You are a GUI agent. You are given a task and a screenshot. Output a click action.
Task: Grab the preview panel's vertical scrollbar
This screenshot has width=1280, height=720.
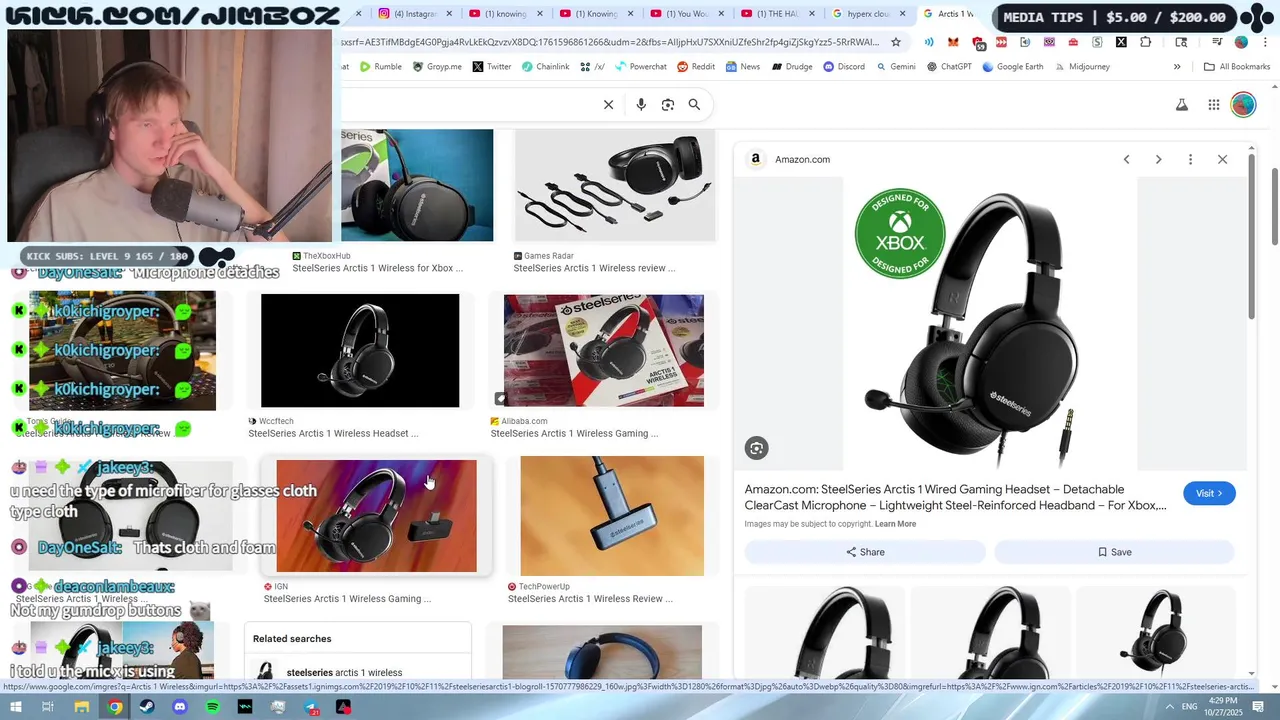coord(1251,238)
